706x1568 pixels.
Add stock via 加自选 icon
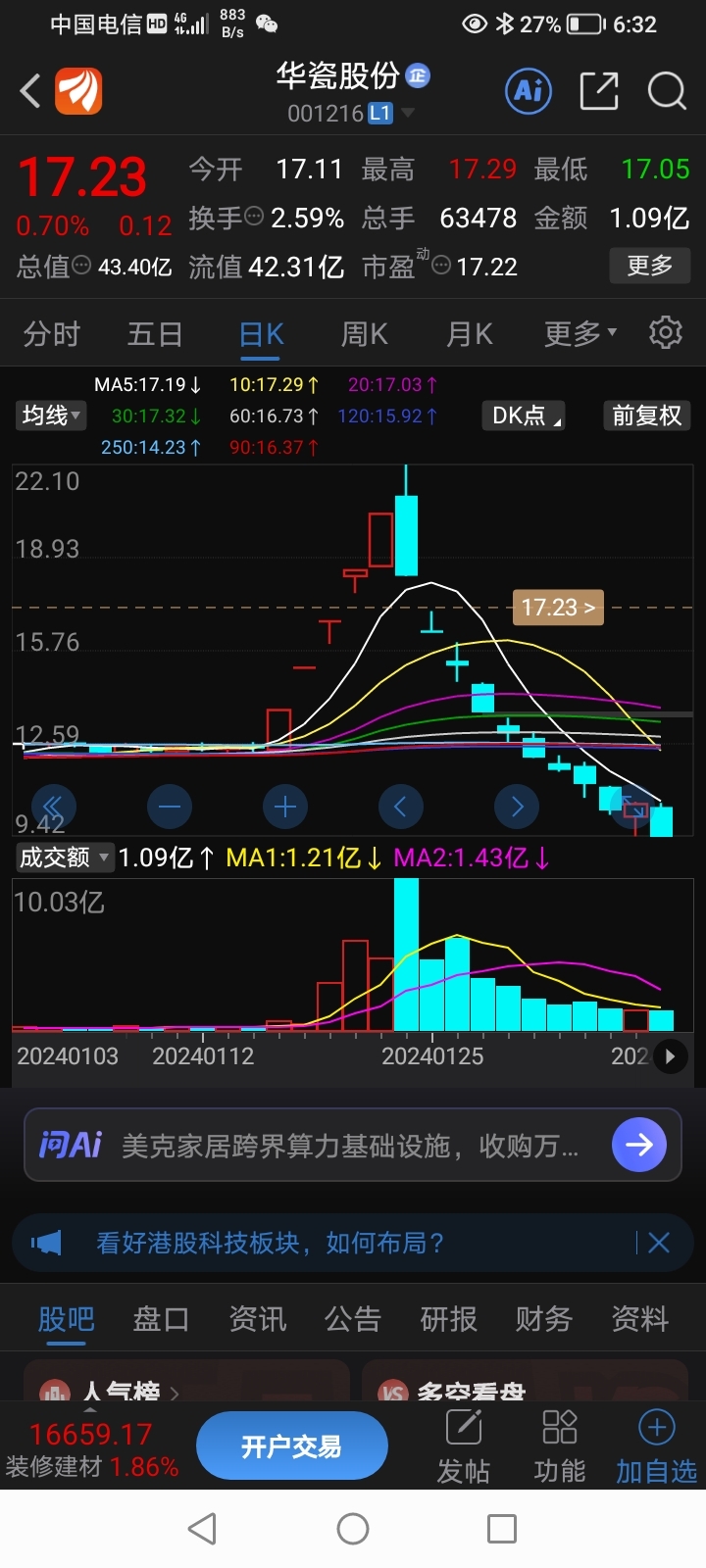pyautogui.click(x=656, y=1446)
